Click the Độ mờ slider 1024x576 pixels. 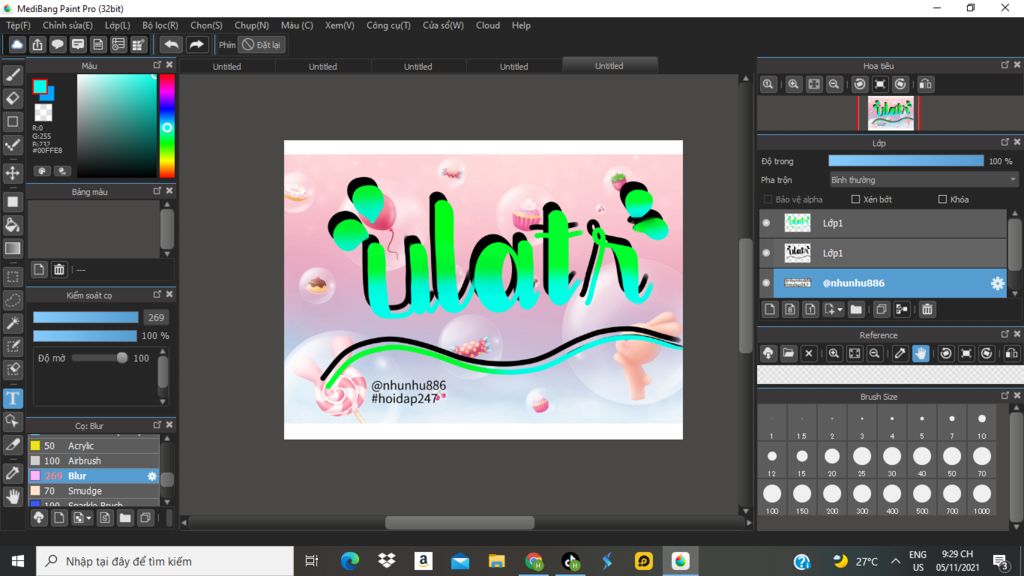pyautogui.click(x=99, y=358)
